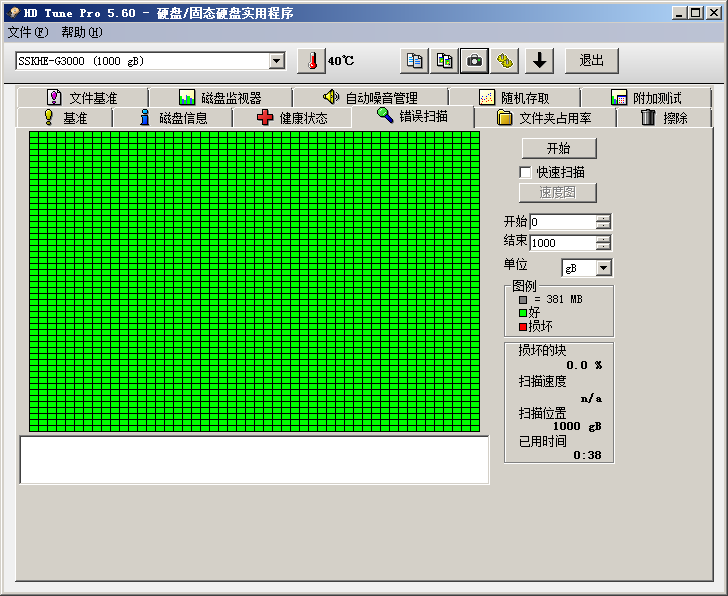The image size is (728, 596).
Task: Click the green 好 legend square
Action: [x=523, y=313]
